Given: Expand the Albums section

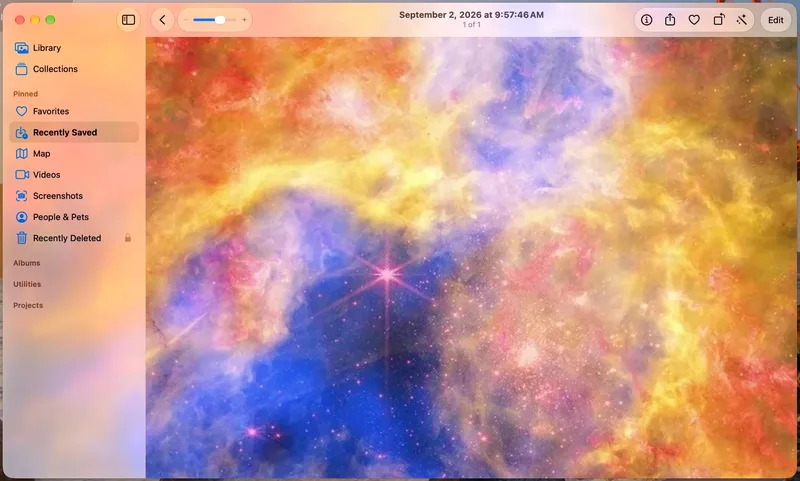Looking at the screenshot, I should 27,263.
